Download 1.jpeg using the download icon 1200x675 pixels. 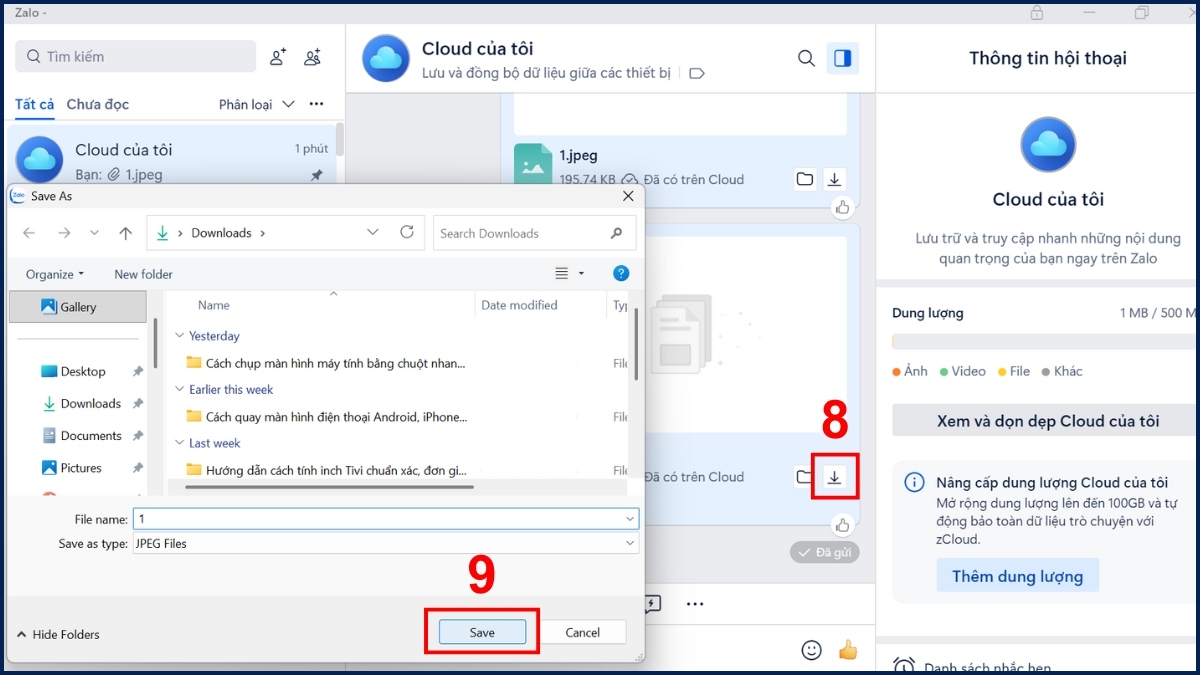(x=835, y=179)
